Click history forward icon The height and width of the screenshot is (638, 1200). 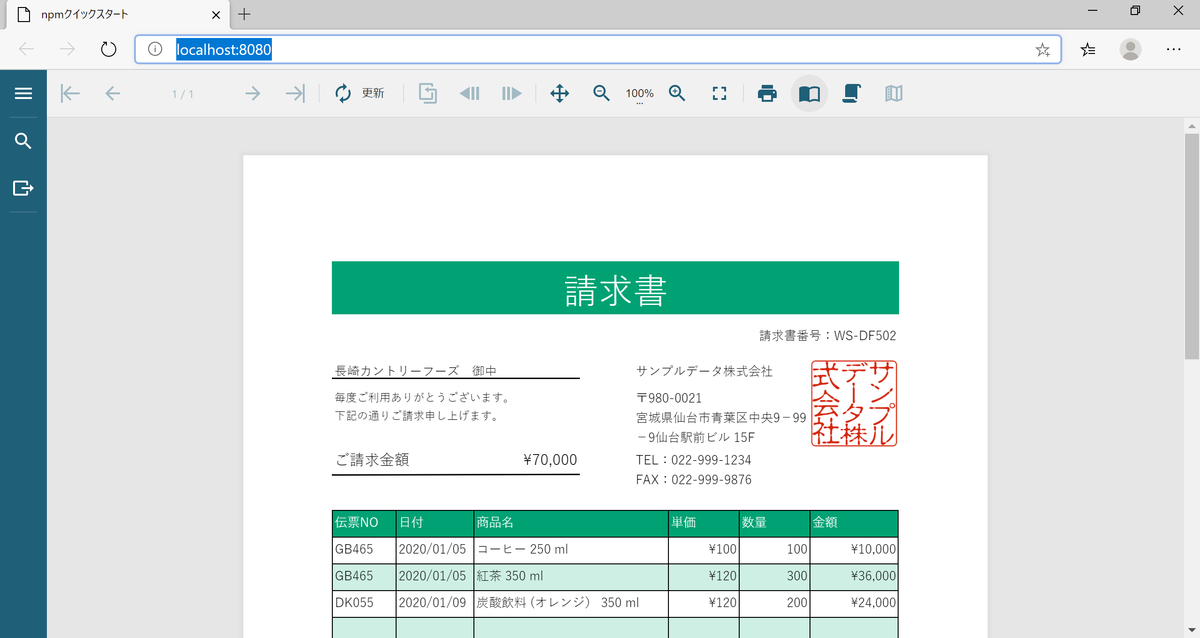point(512,93)
